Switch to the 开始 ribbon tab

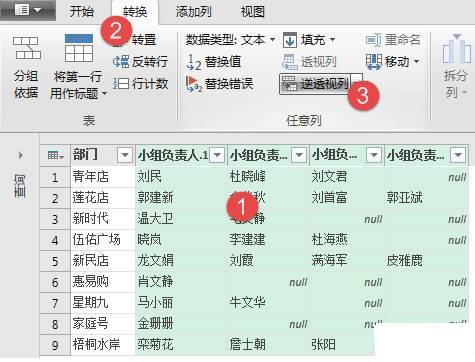point(82,12)
